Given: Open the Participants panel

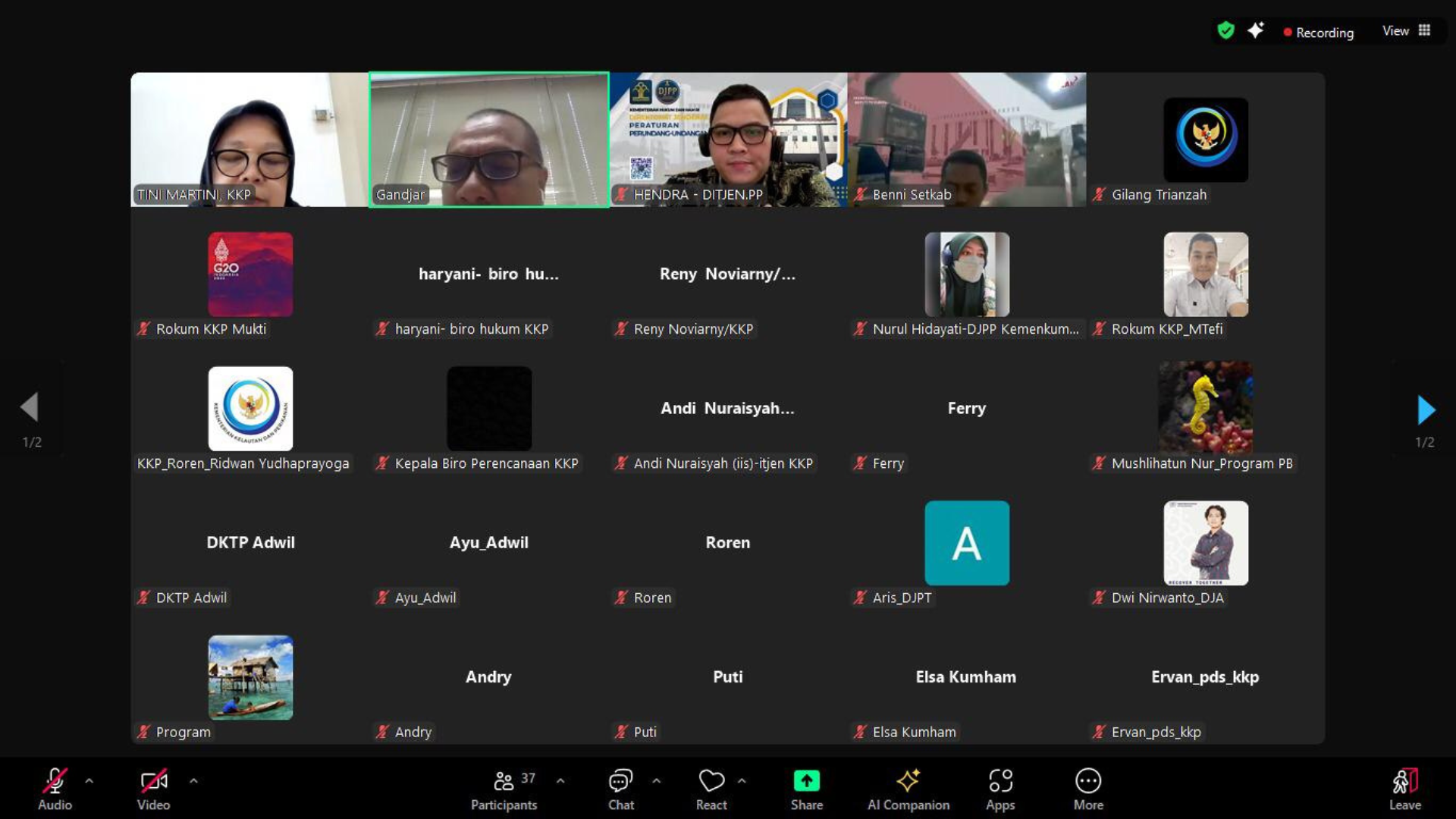Looking at the screenshot, I should coord(504,789).
